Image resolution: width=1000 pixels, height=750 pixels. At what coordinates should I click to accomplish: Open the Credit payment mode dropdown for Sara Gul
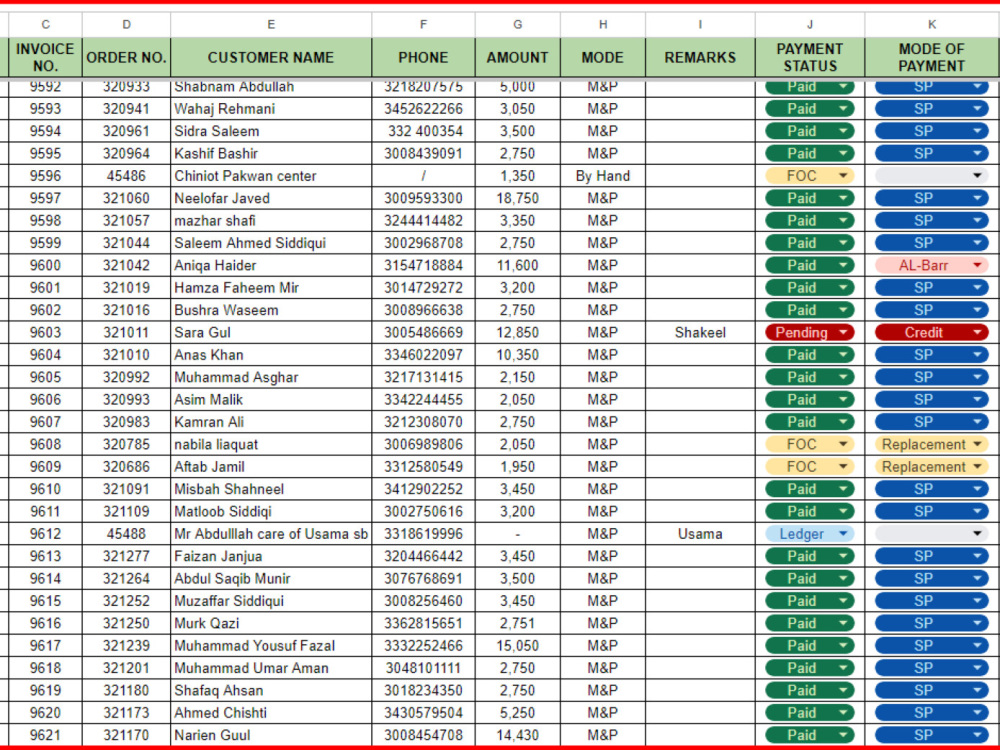pyautogui.click(x=931, y=332)
